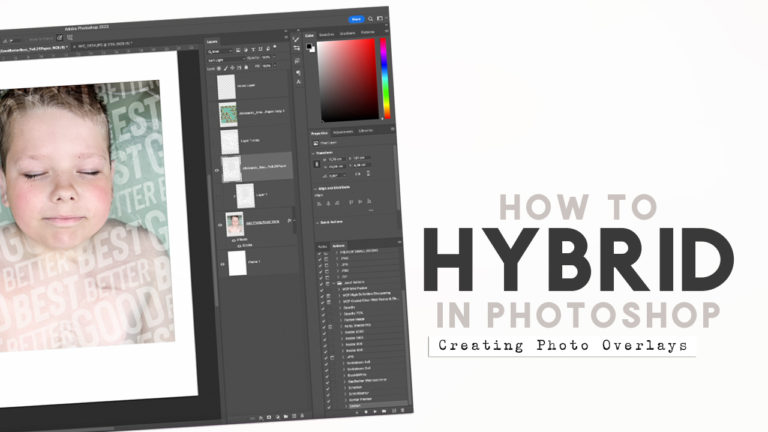Viewport: 768px width, 432px height.
Task: Select the teal patterned paper layer thumbnail
Action: click(x=228, y=114)
